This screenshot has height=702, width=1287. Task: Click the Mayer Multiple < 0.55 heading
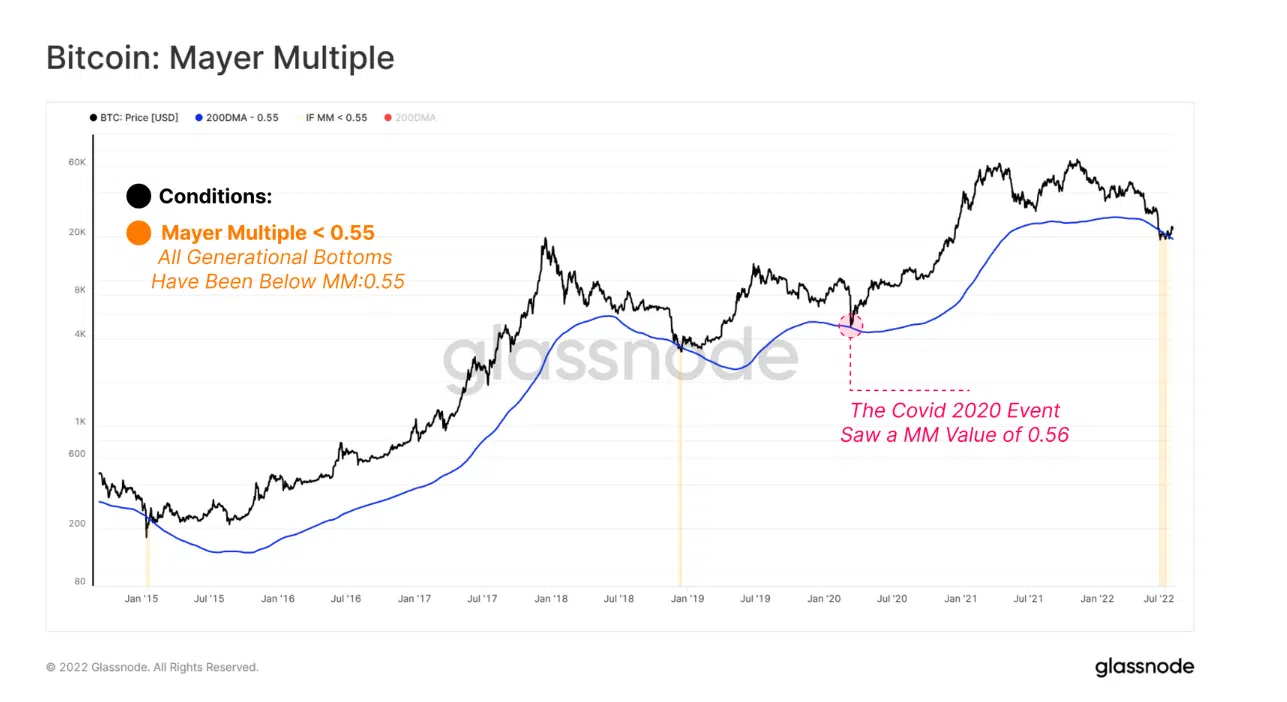pyautogui.click(x=267, y=233)
